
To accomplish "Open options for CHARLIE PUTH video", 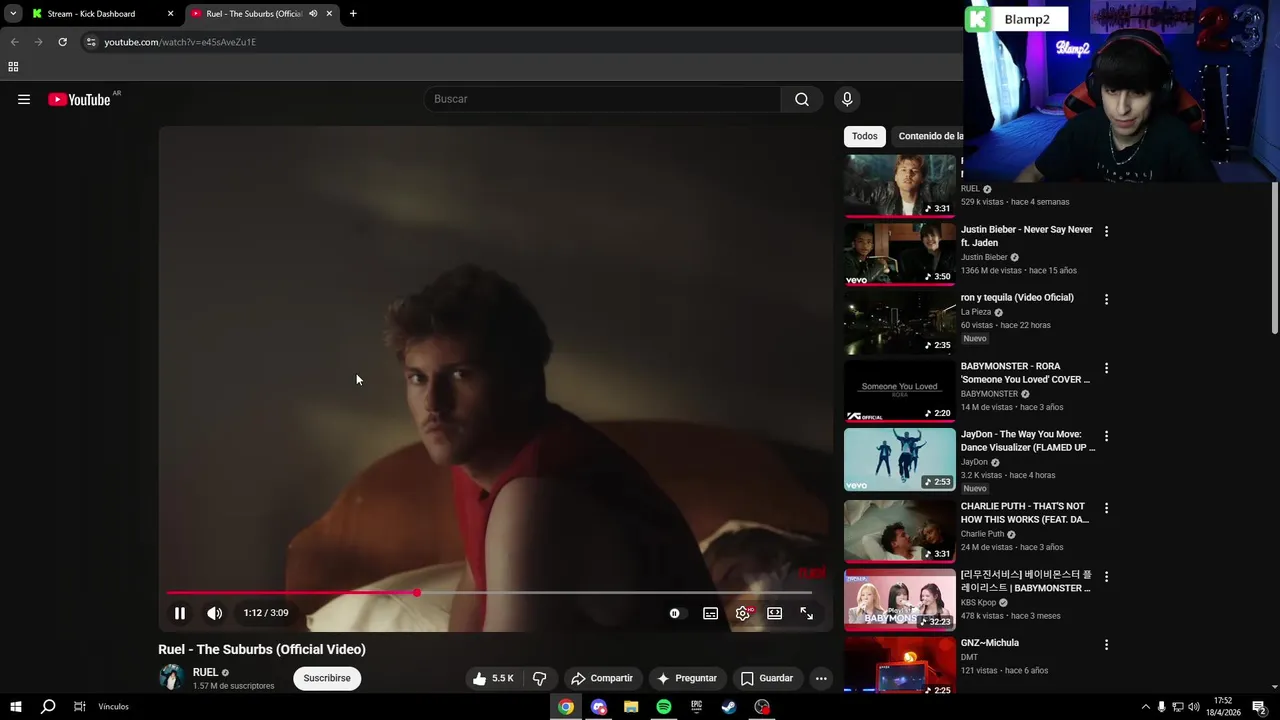I will [1106, 508].
